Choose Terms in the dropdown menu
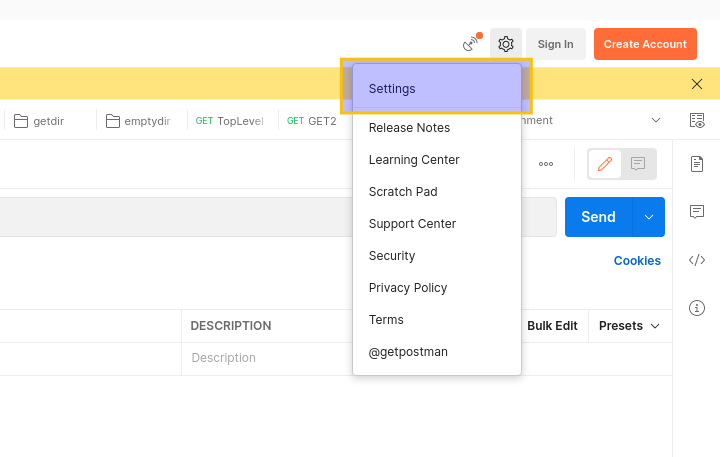This screenshot has width=720, height=457. pyautogui.click(x=437, y=320)
